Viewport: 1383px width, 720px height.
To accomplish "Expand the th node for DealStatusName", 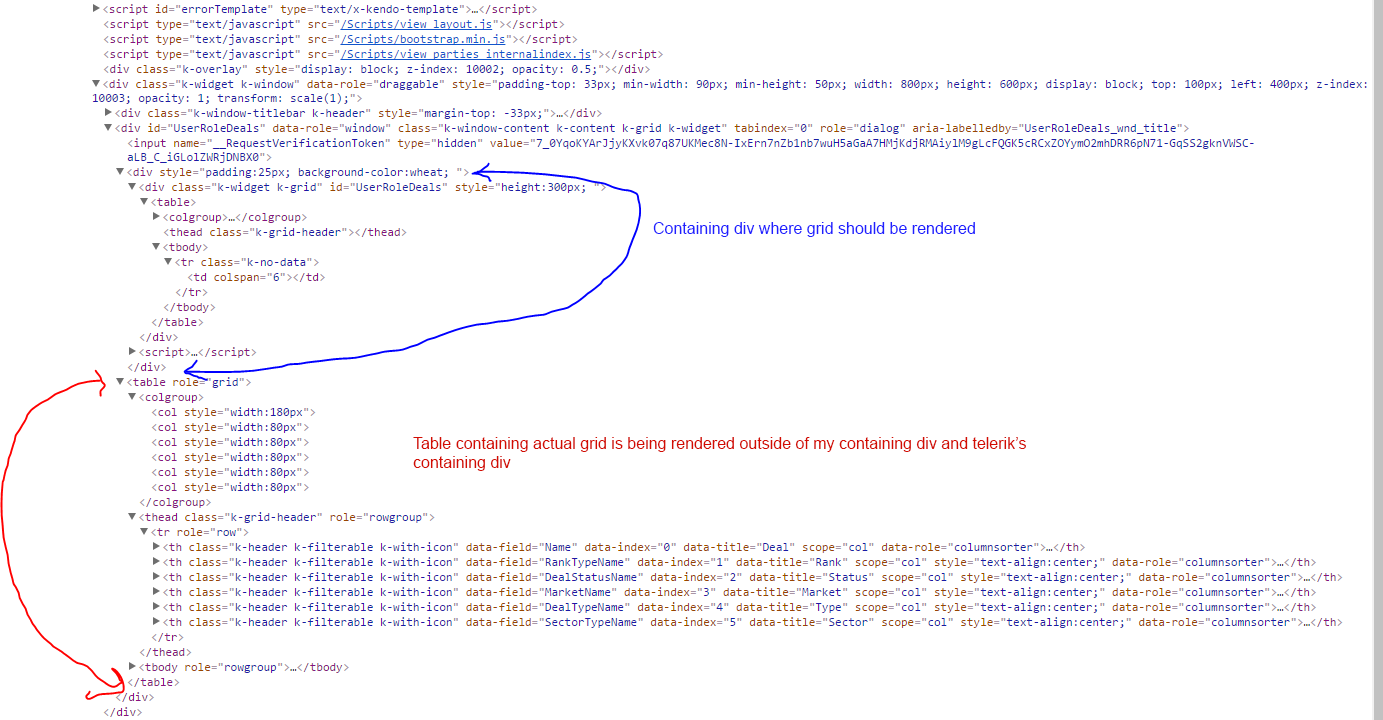I will pyautogui.click(x=156, y=577).
